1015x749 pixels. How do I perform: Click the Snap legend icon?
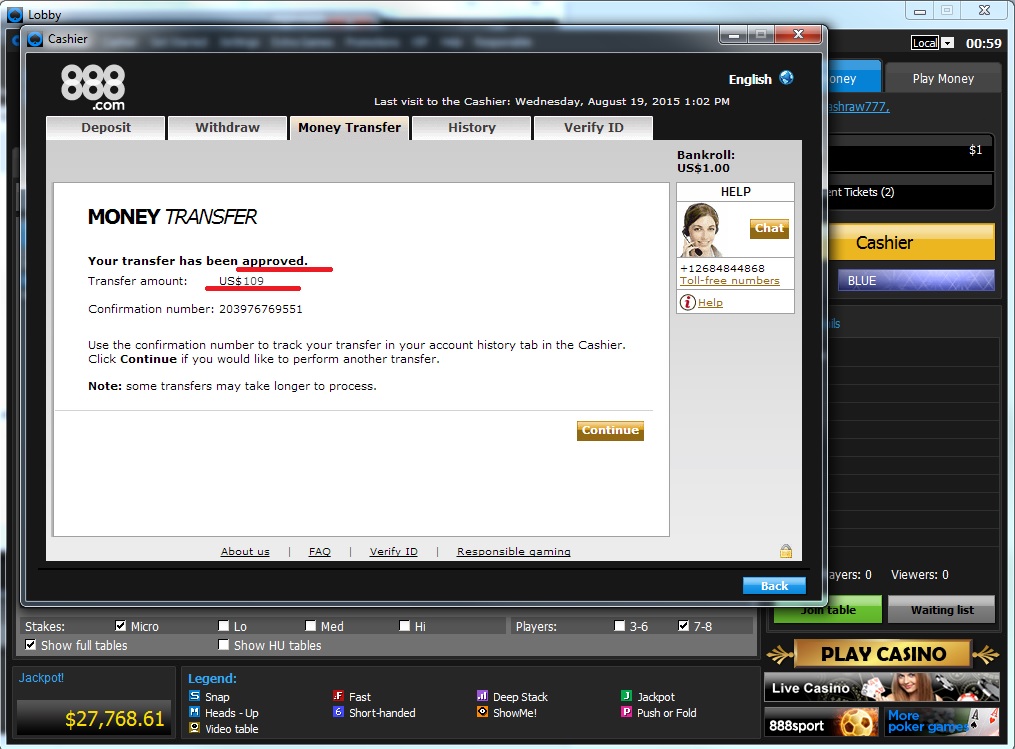(x=194, y=696)
